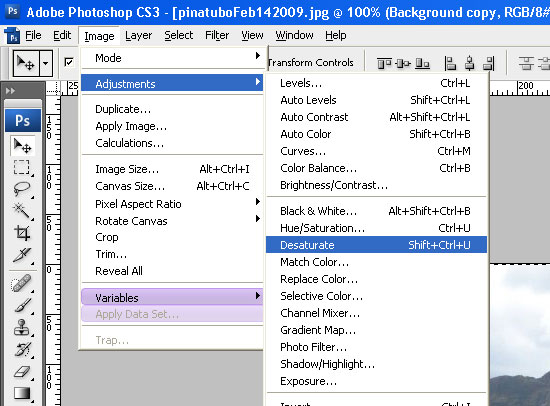
Task: Expand the Rotate Canvas submenu
Action: [173, 221]
